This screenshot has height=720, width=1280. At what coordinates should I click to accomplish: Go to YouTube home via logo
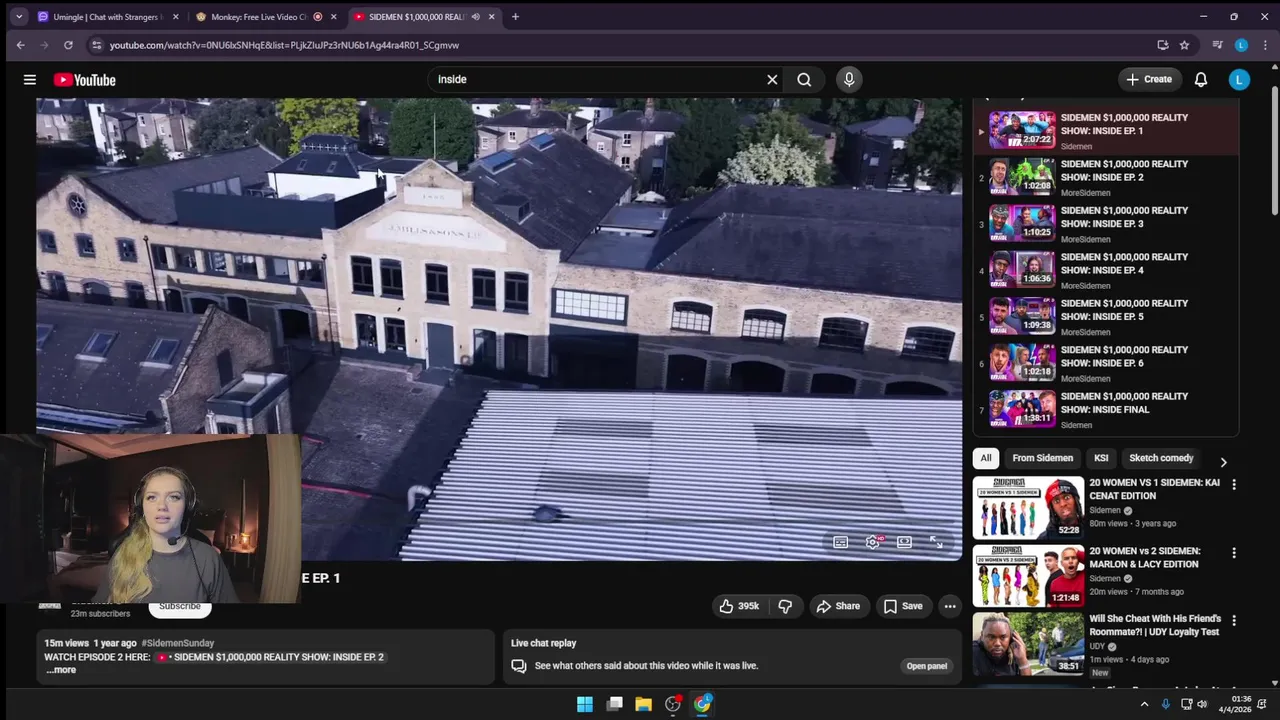click(85, 80)
